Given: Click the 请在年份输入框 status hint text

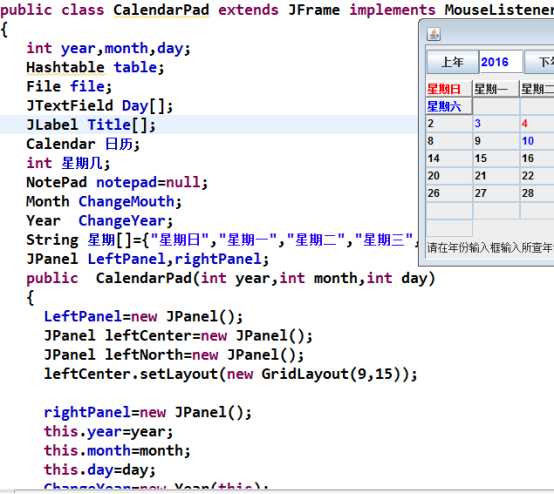Looking at the screenshot, I should (x=490, y=248).
